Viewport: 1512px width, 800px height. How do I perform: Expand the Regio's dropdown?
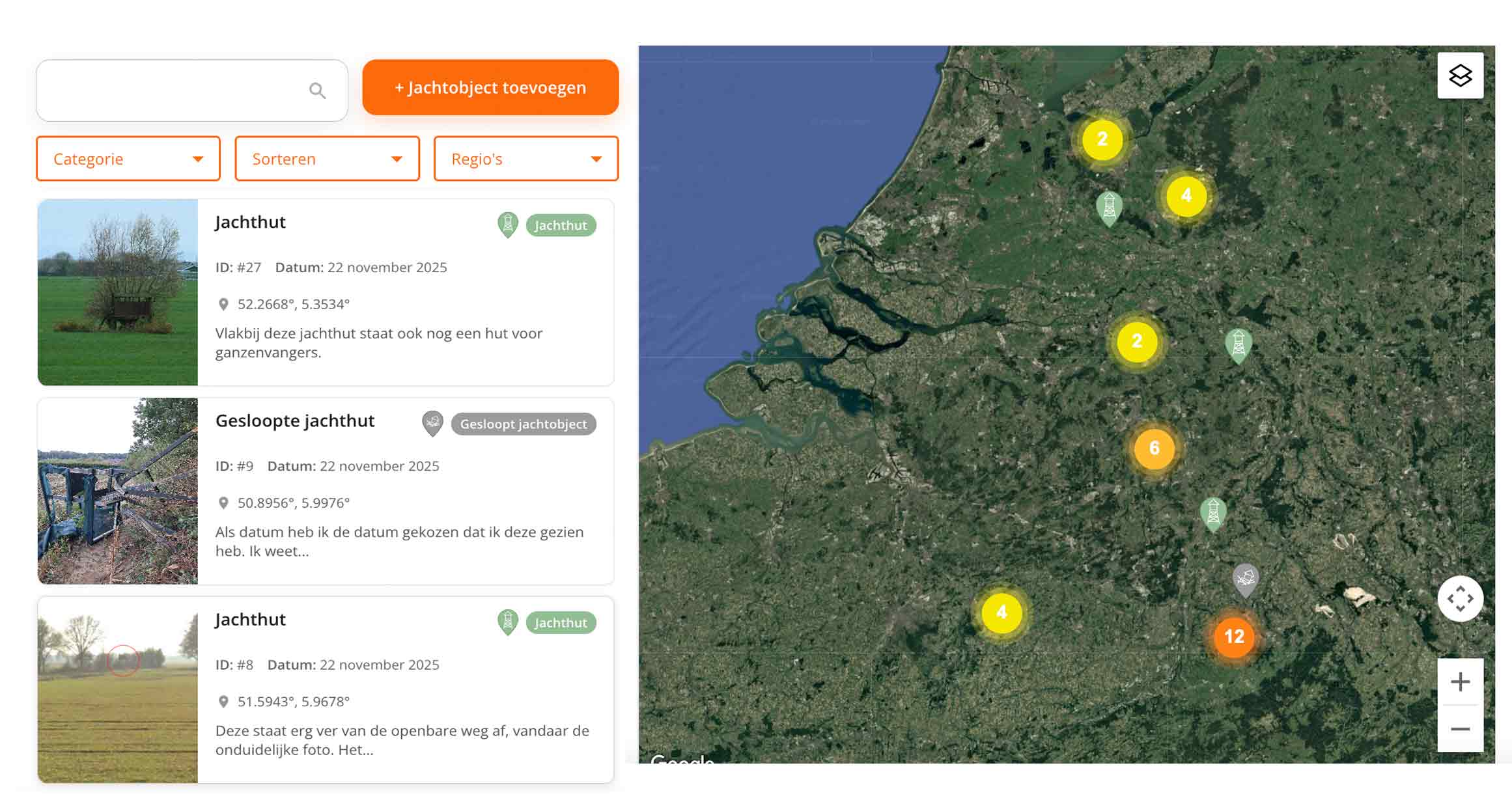pos(525,159)
